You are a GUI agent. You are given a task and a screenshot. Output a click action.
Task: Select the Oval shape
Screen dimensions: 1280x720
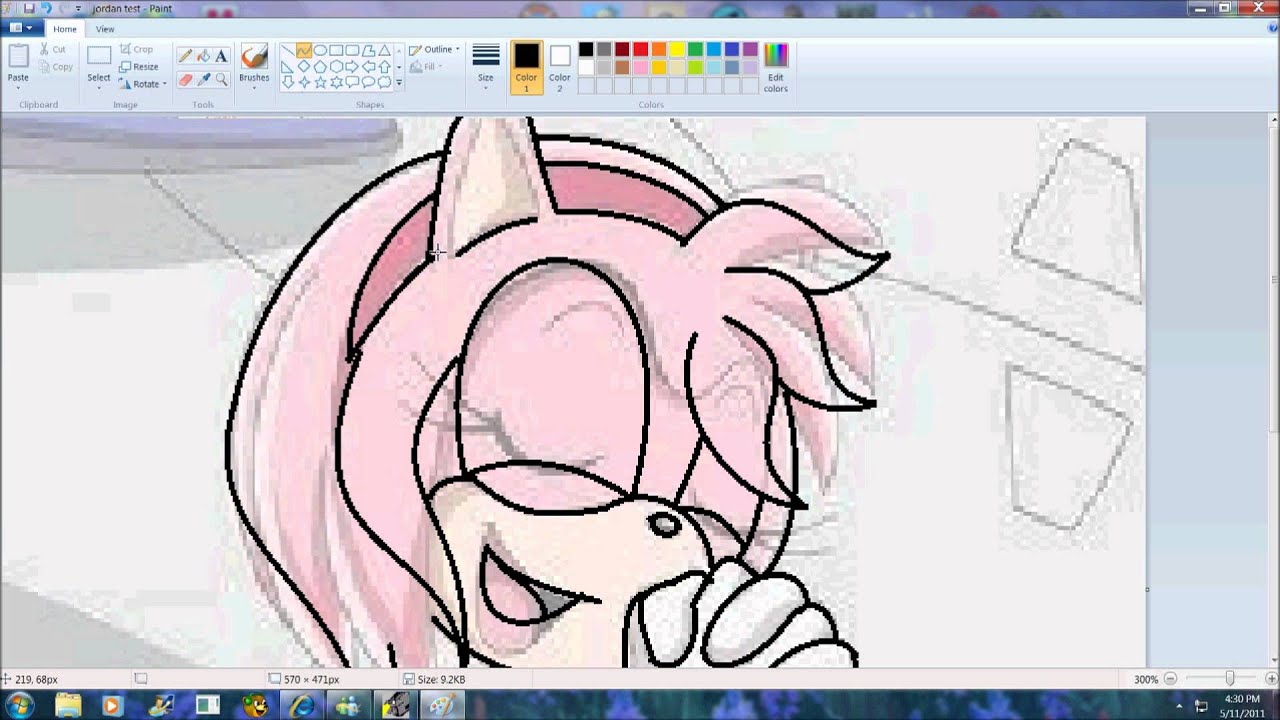tap(320, 50)
